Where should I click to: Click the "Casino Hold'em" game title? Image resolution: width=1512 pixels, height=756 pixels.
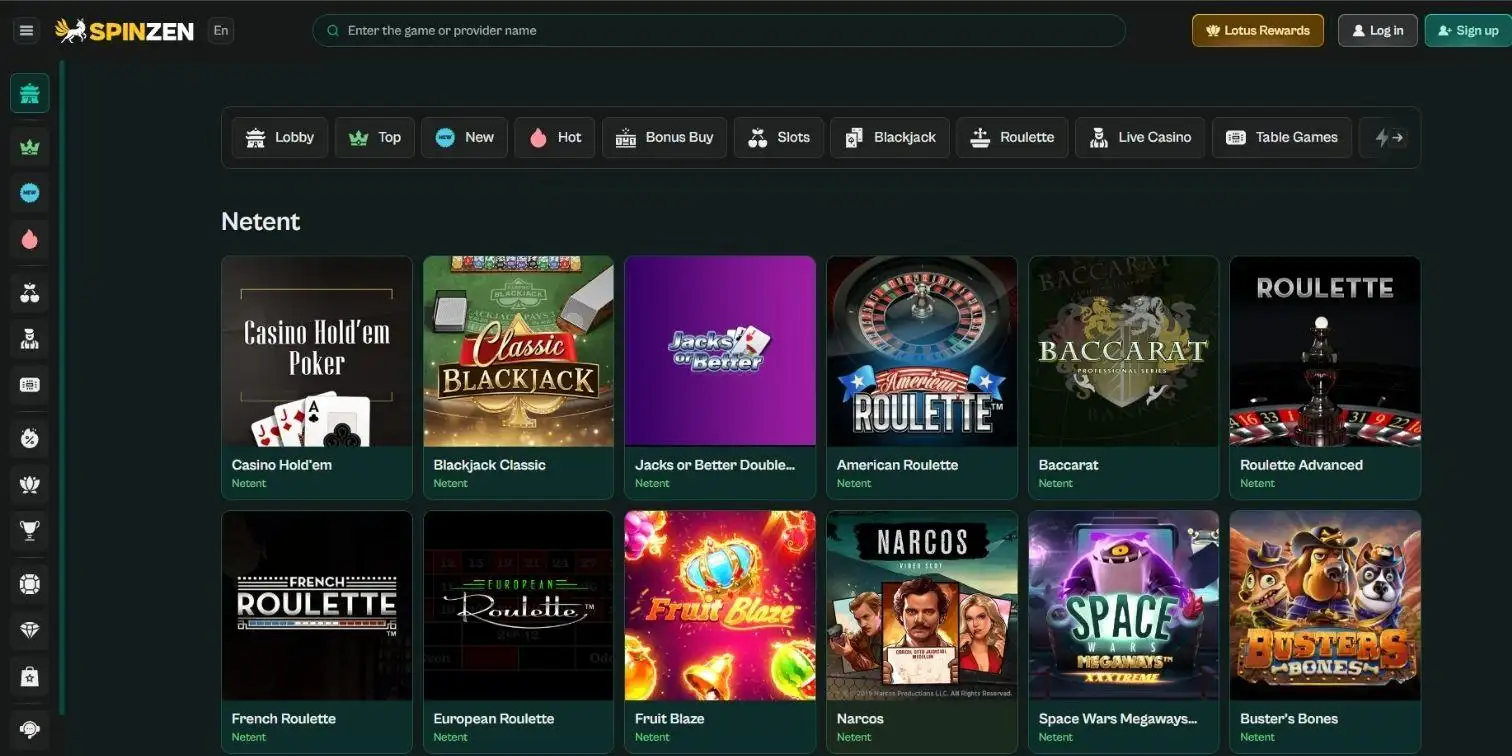[x=282, y=465]
